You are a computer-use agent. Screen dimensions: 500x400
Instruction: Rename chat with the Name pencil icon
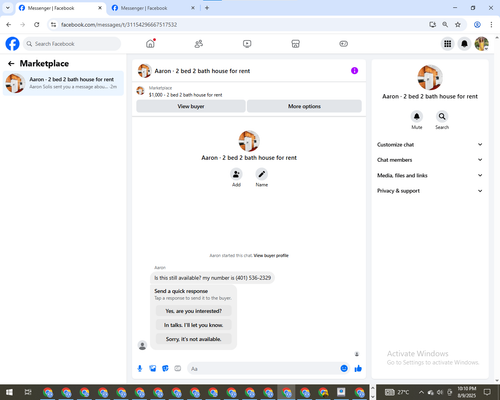262,174
